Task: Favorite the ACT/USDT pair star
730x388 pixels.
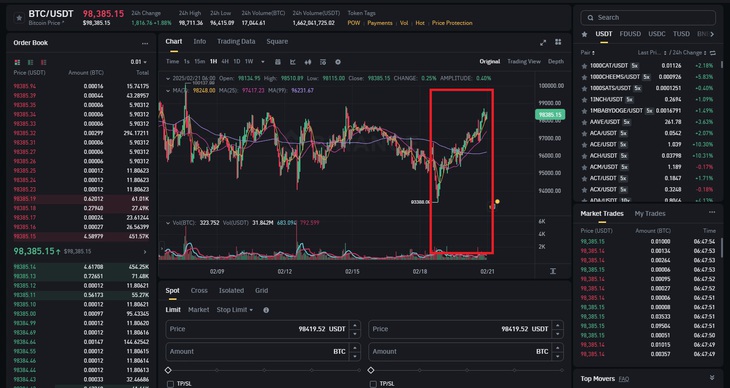Action: pyautogui.click(x=584, y=178)
